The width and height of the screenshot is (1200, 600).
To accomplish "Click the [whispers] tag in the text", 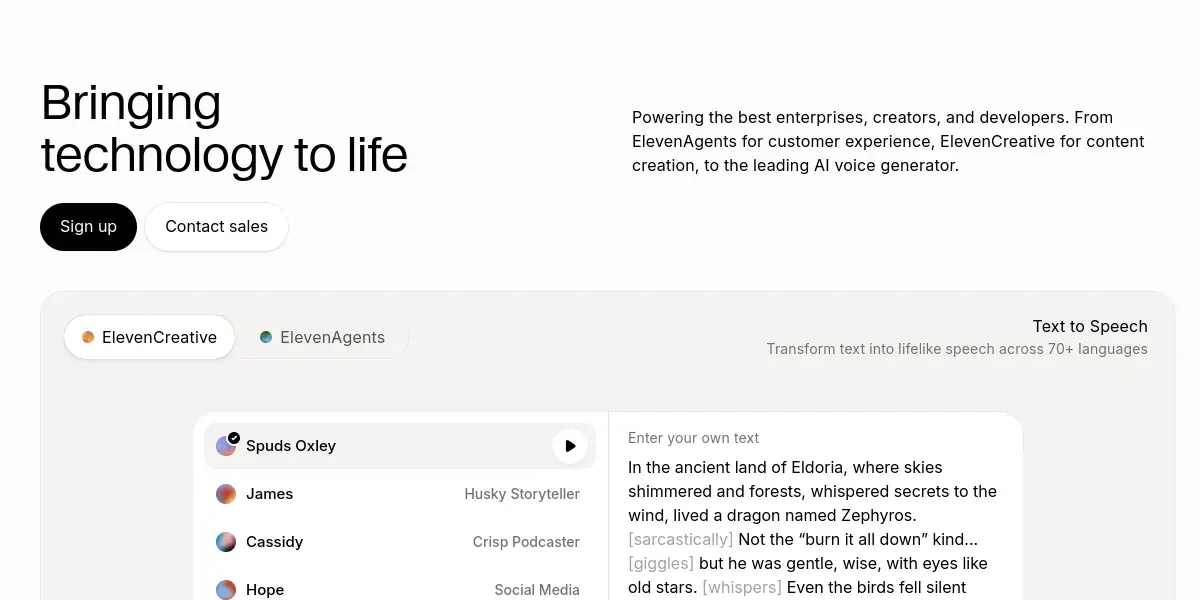I will click(742, 588).
